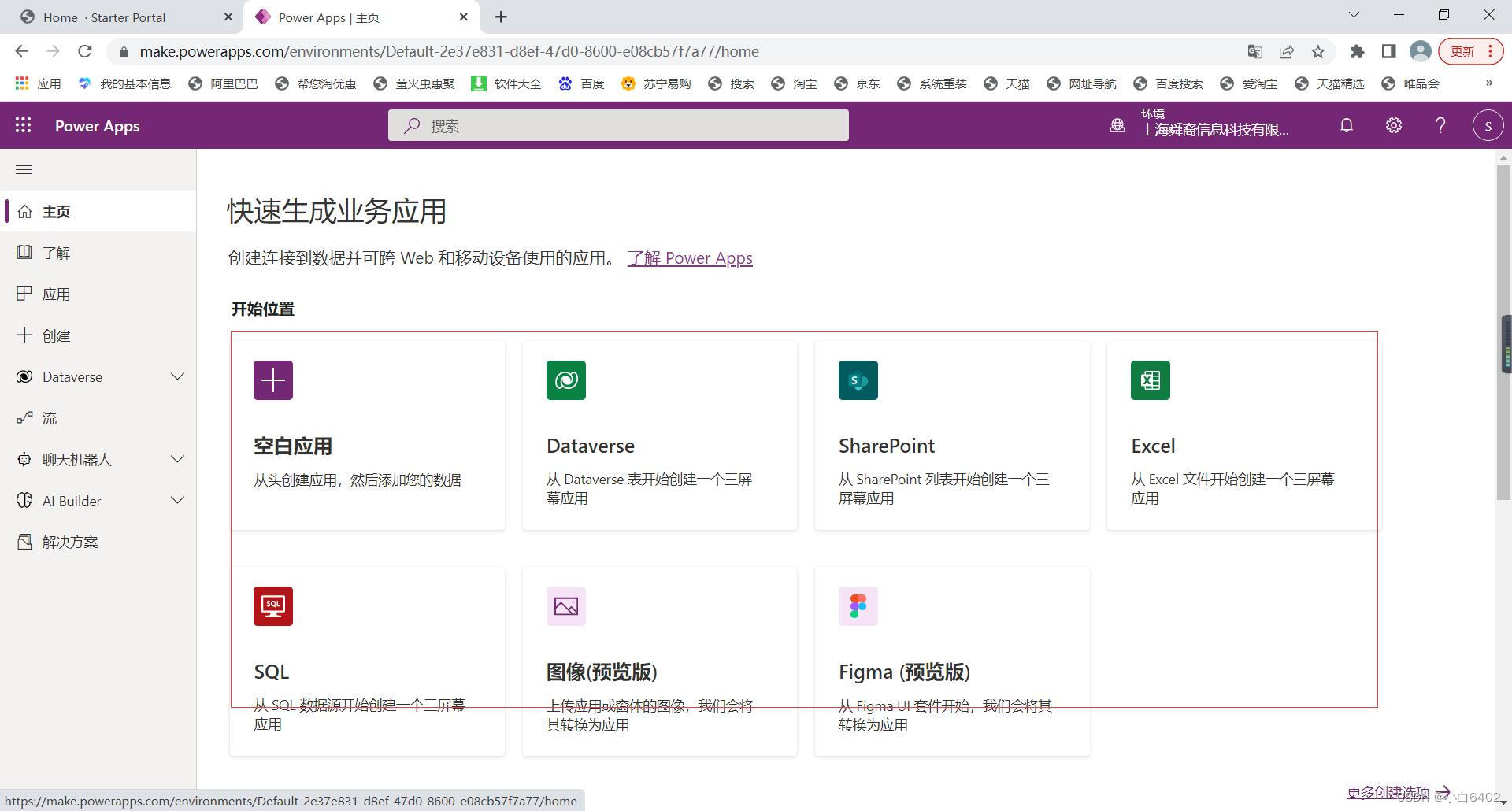This screenshot has width=1512, height=811.
Task: Open the 空白应用 card title
Action: (x=293, y=446)
